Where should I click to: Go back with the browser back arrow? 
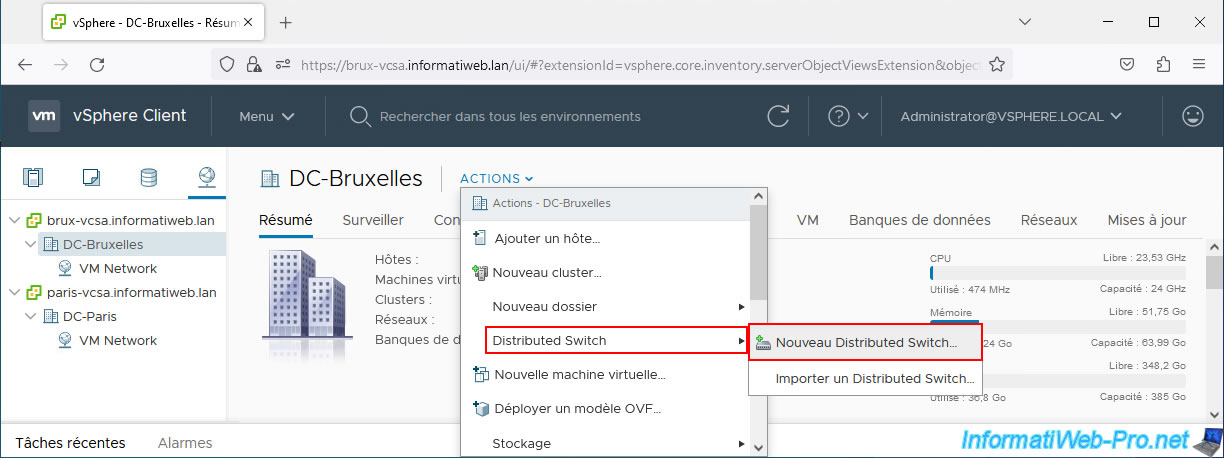coord(25,64)
